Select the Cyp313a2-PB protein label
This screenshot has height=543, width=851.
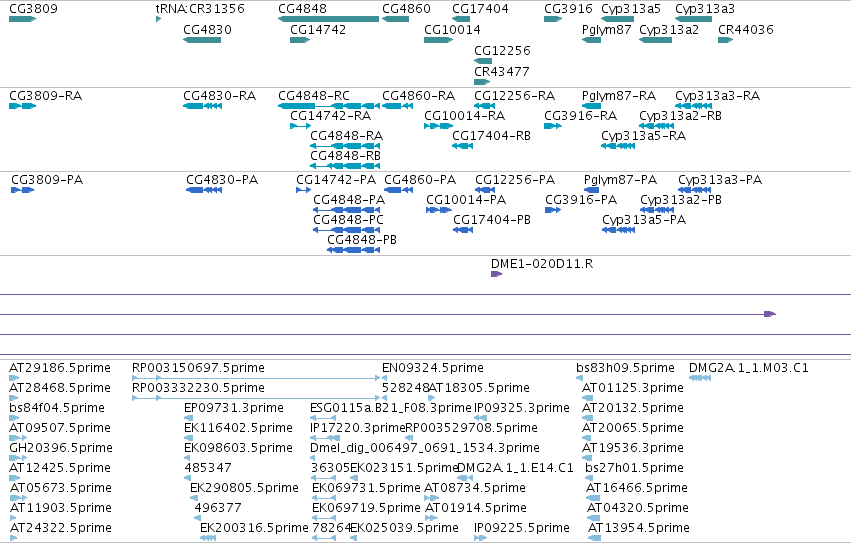tap(681, 200)
